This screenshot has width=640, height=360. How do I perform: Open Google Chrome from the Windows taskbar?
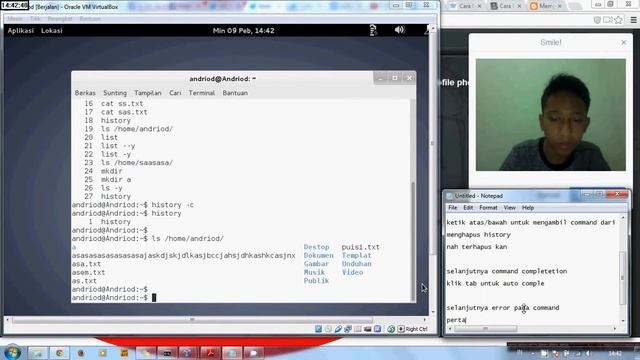pyautogui.click(x=60, y=353)
